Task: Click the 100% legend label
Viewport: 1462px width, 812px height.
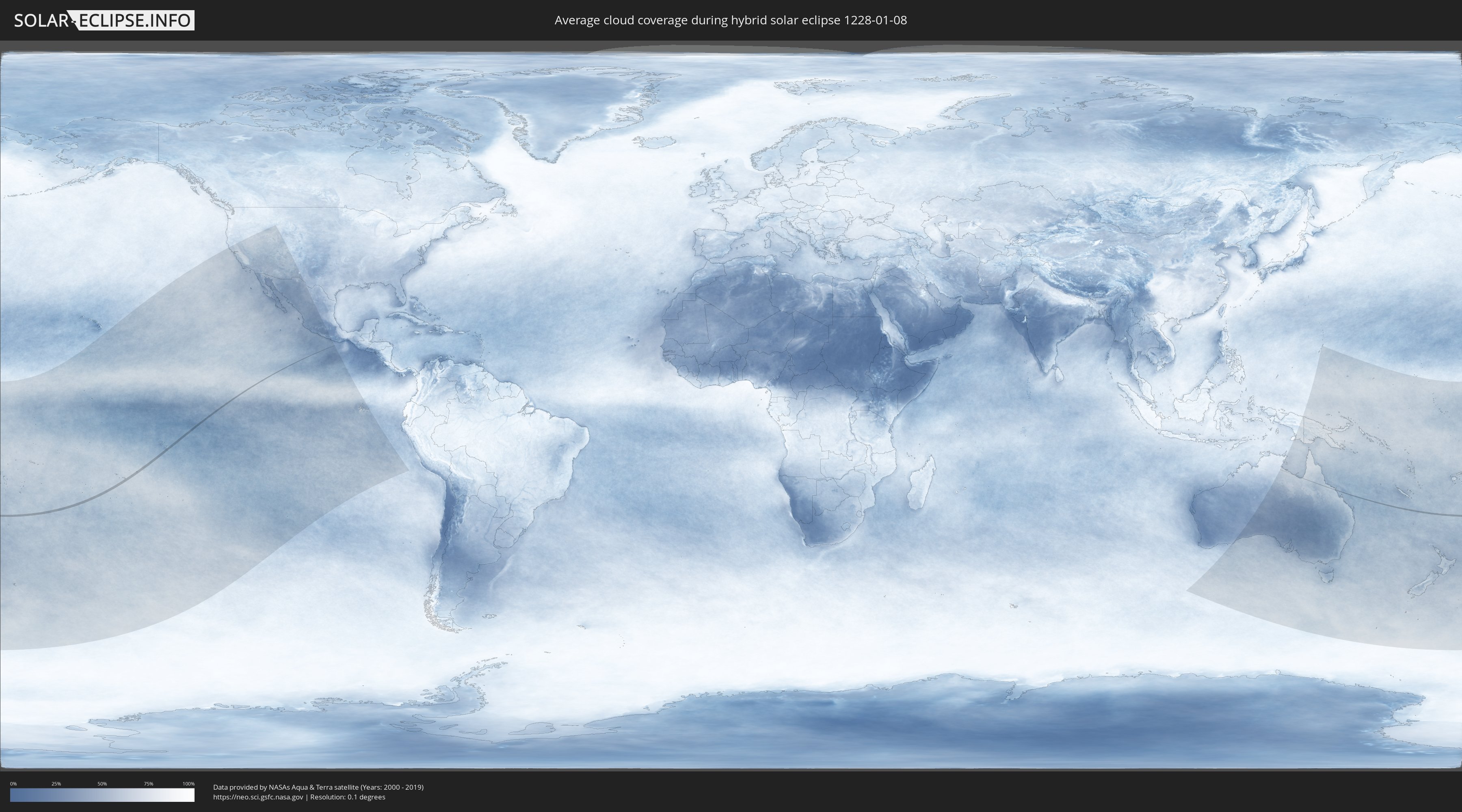Action: coord(188,784)
